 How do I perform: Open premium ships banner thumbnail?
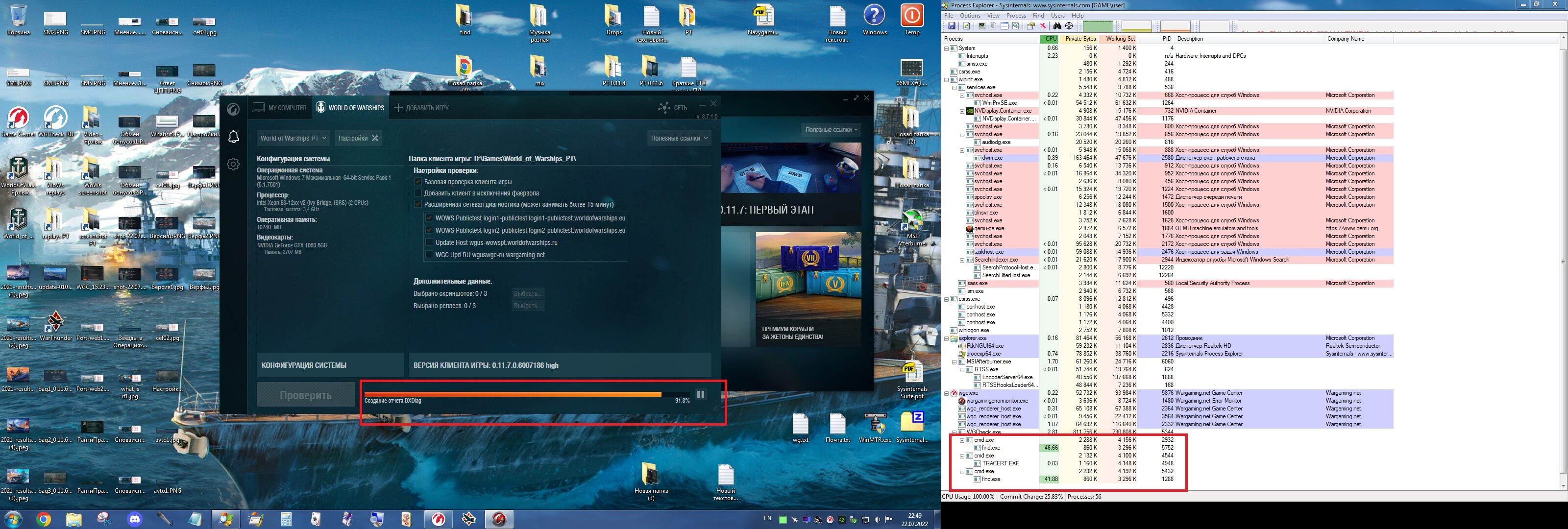point(808,289)
